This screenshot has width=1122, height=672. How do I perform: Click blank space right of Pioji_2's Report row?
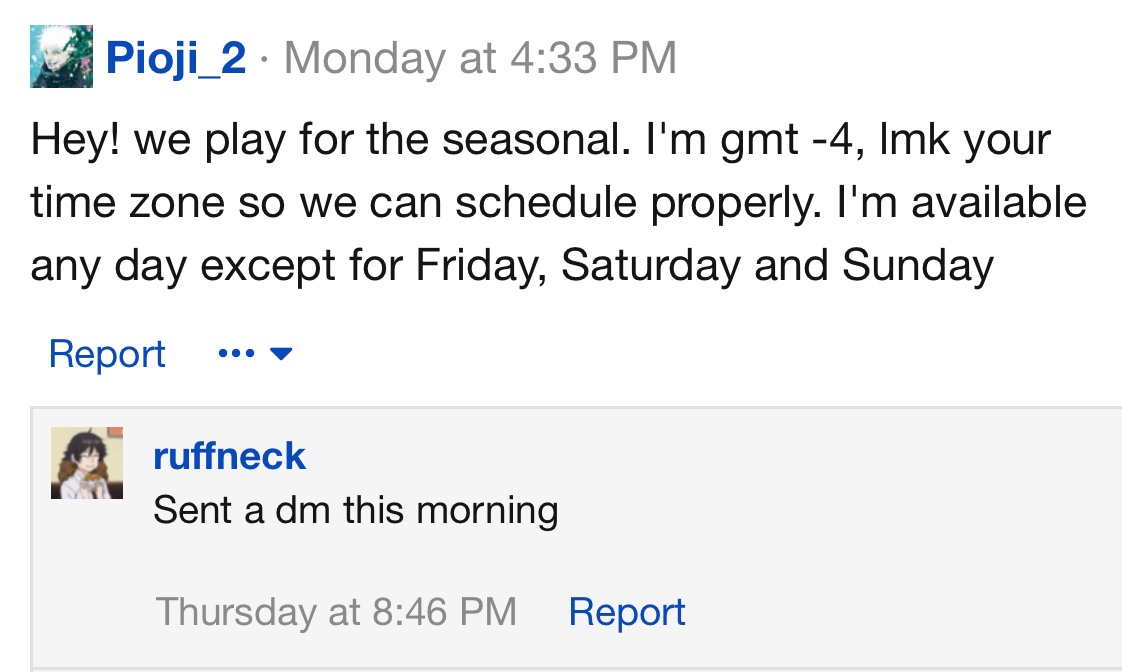pyautogui.click(x=700, y=354)
